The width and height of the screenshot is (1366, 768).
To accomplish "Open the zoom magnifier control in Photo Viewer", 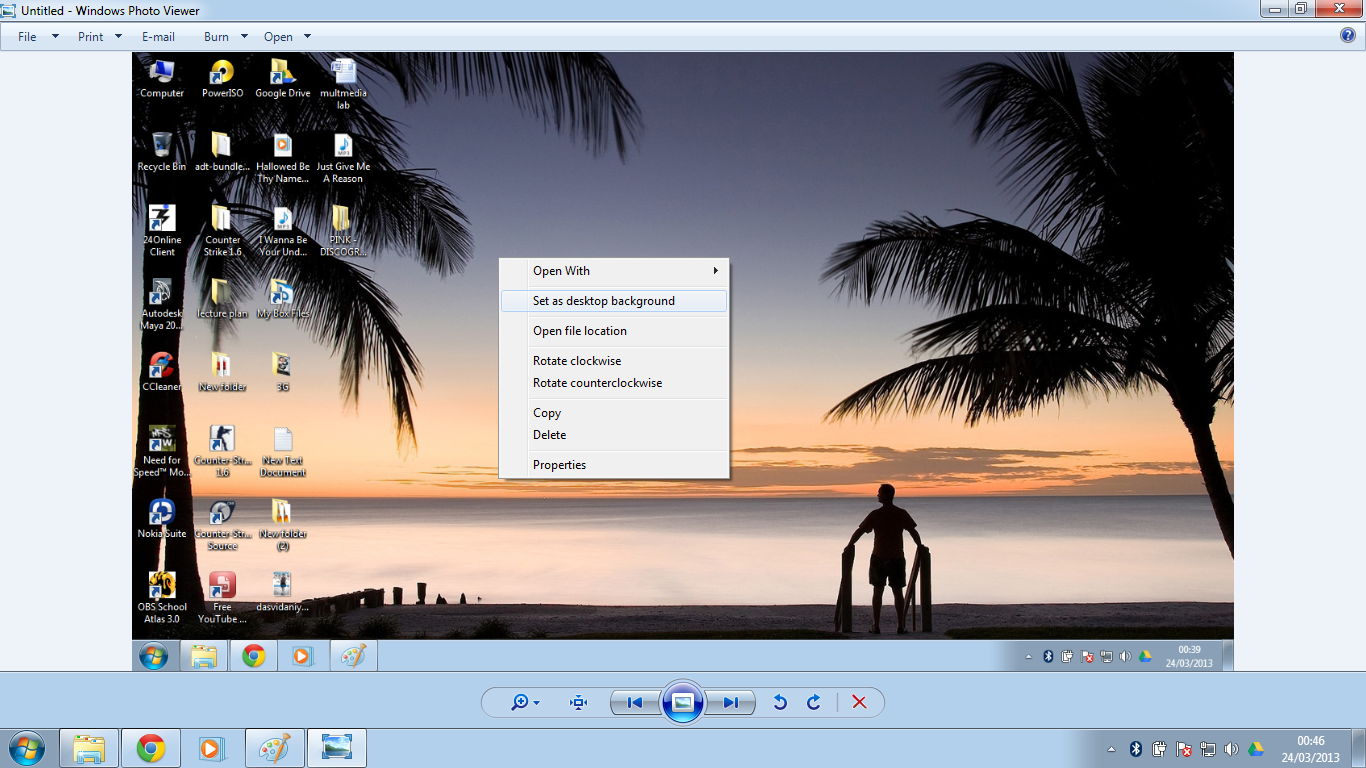I will click(x=524, y=703).
